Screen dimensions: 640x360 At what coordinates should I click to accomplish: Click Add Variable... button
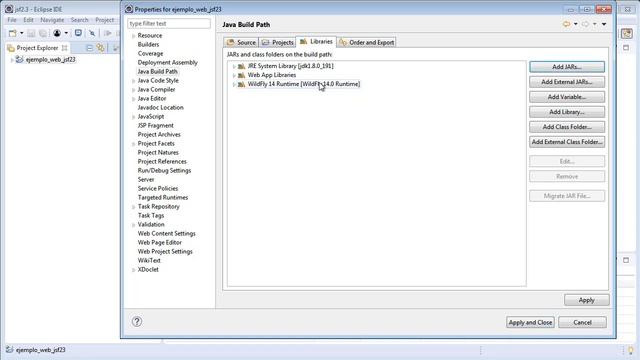(x=567, y=97)
